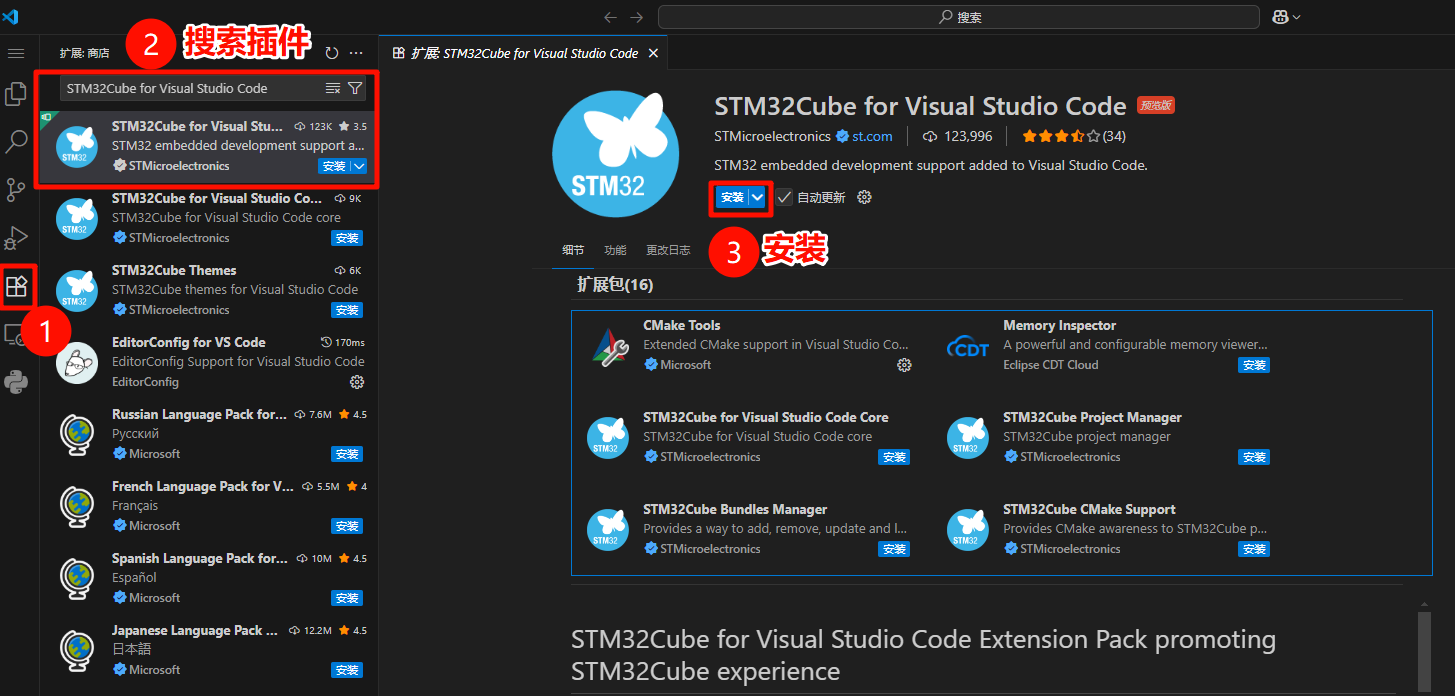Open the Copilot icon in title bar
1455x696 pixels.
[1279, 17]
